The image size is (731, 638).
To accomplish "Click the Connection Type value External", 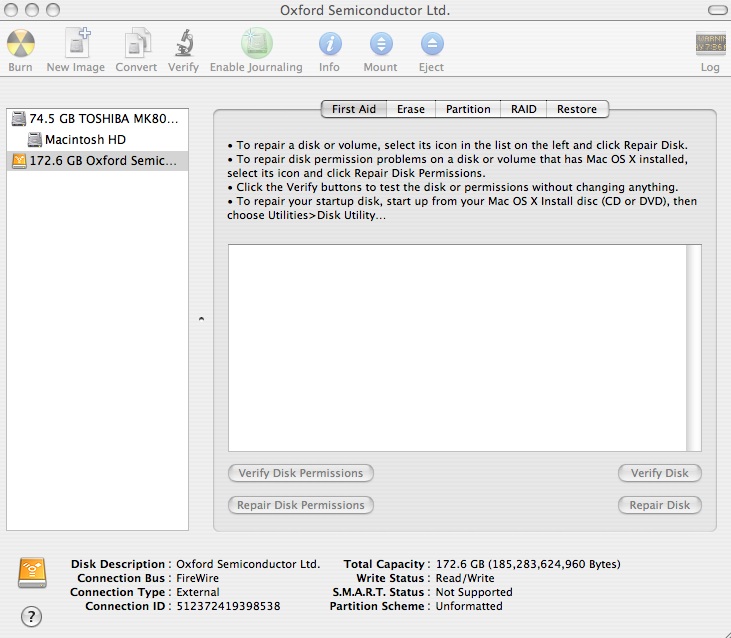I will 198,592.
